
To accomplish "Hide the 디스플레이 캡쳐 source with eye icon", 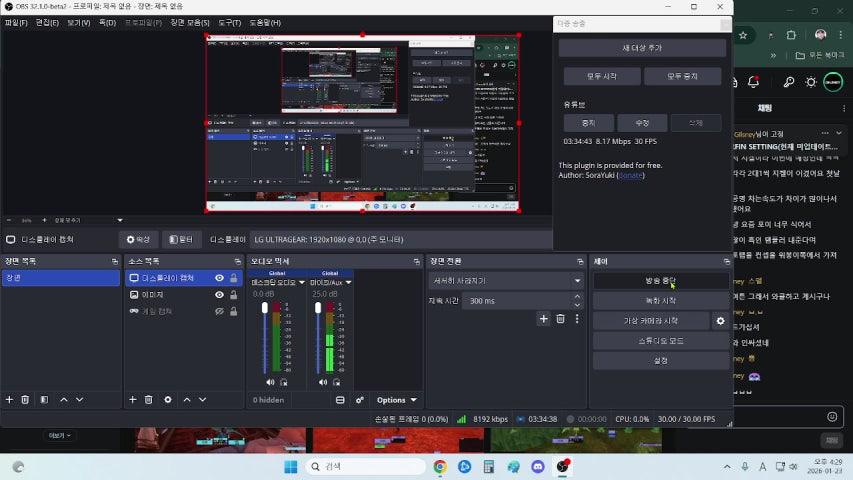I will point(219,279).
